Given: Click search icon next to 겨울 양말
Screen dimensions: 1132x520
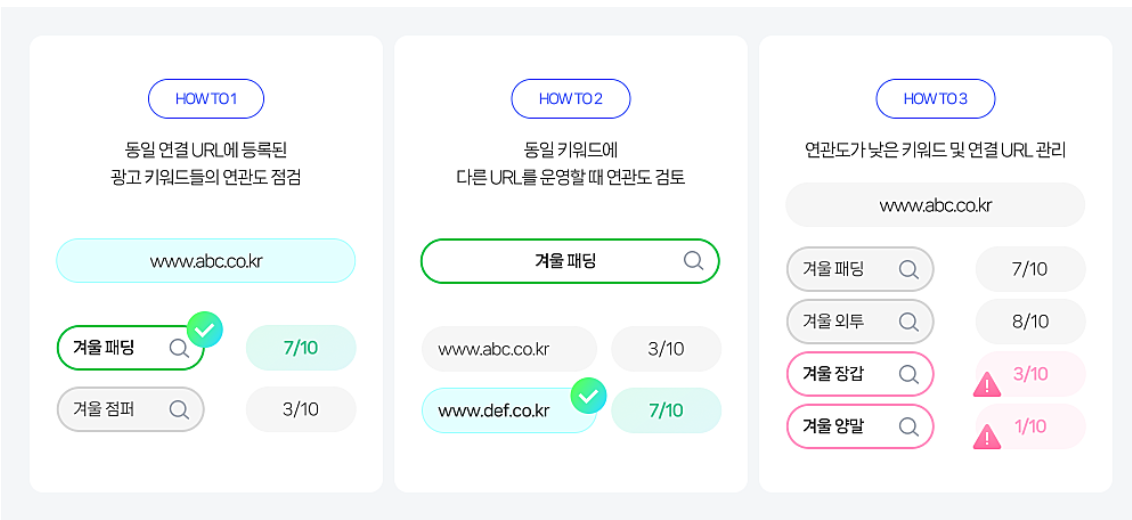Looking at the screenshot, I should click(909, 427).
